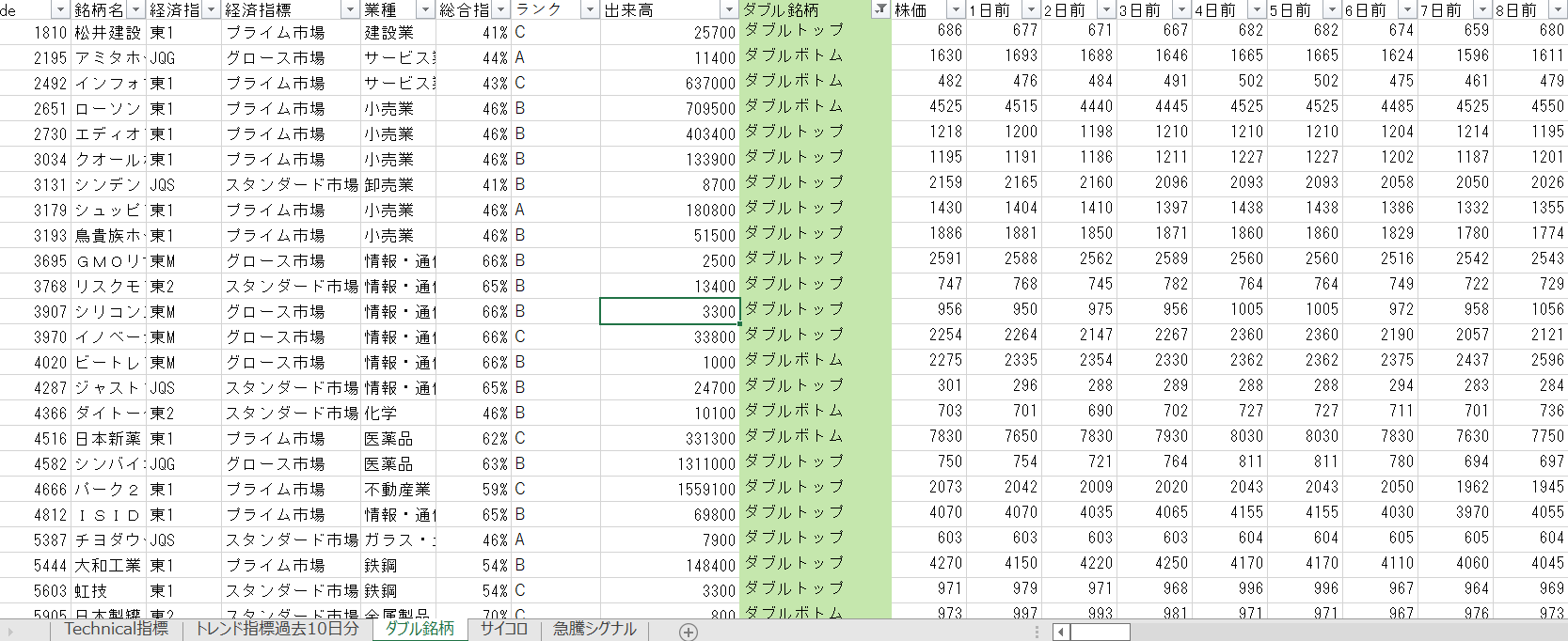This screenshot has height=641, width=1568.
Task: Select the 松井建設 name cell
Action: tap(108, 32)
